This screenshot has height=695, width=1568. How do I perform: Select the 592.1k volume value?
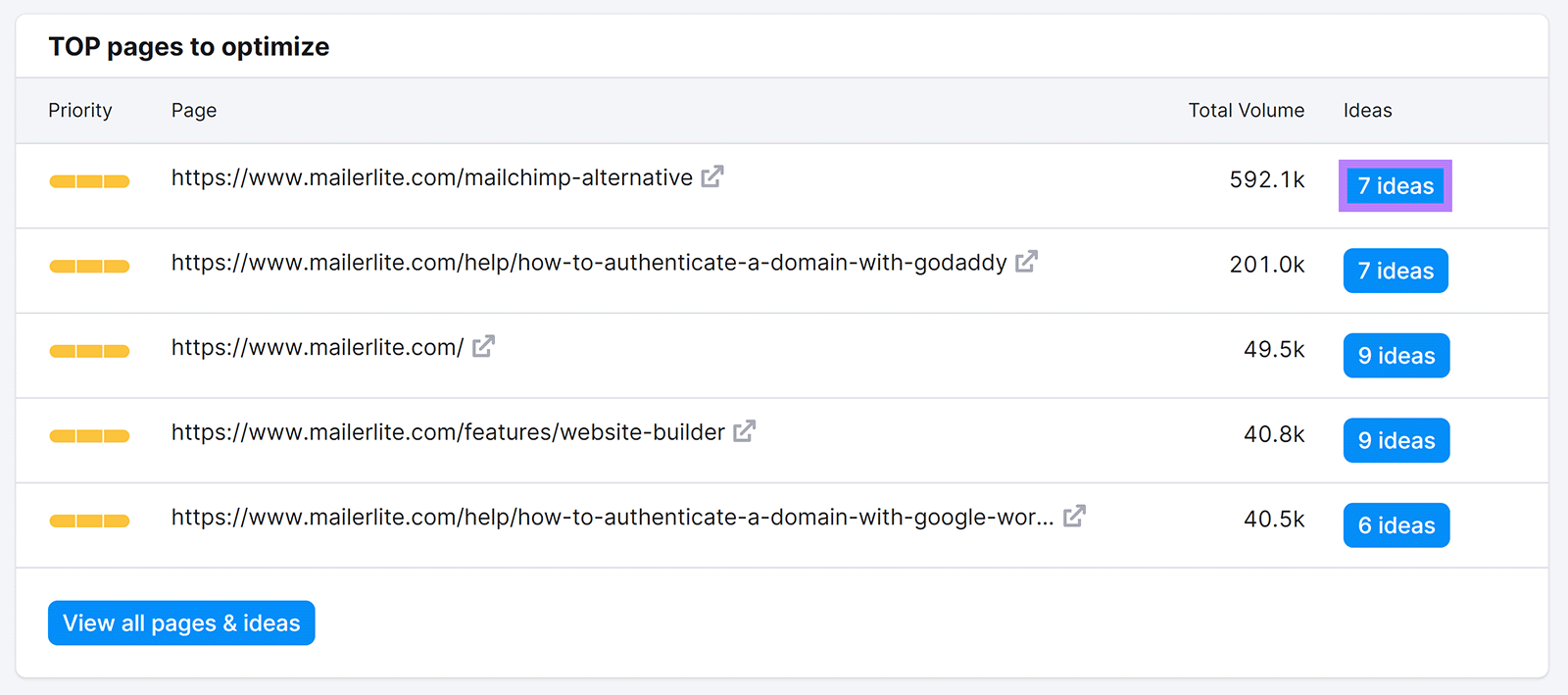click(1267, 180)
